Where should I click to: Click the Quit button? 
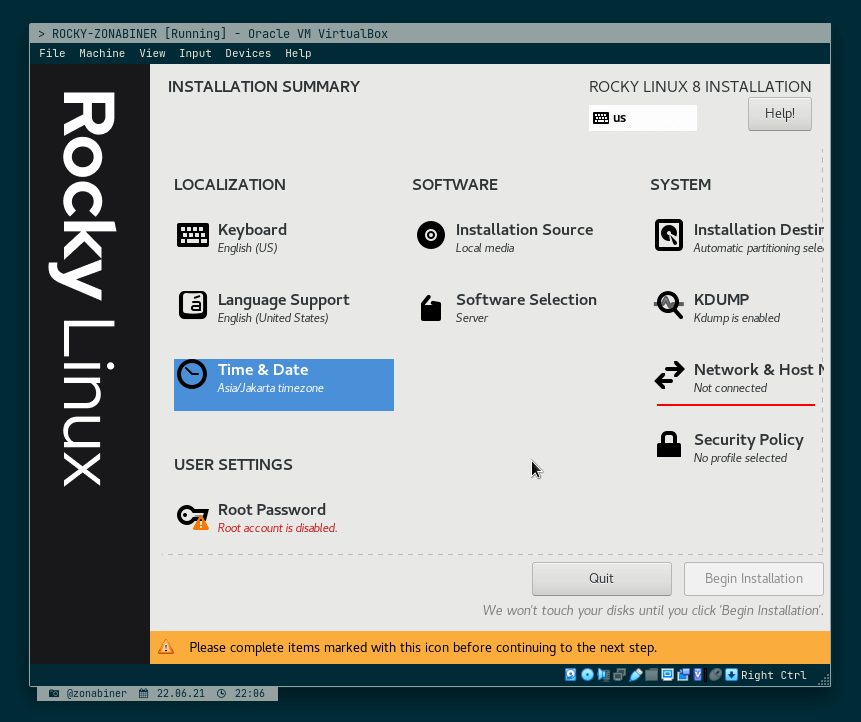[x=601, y=578]
